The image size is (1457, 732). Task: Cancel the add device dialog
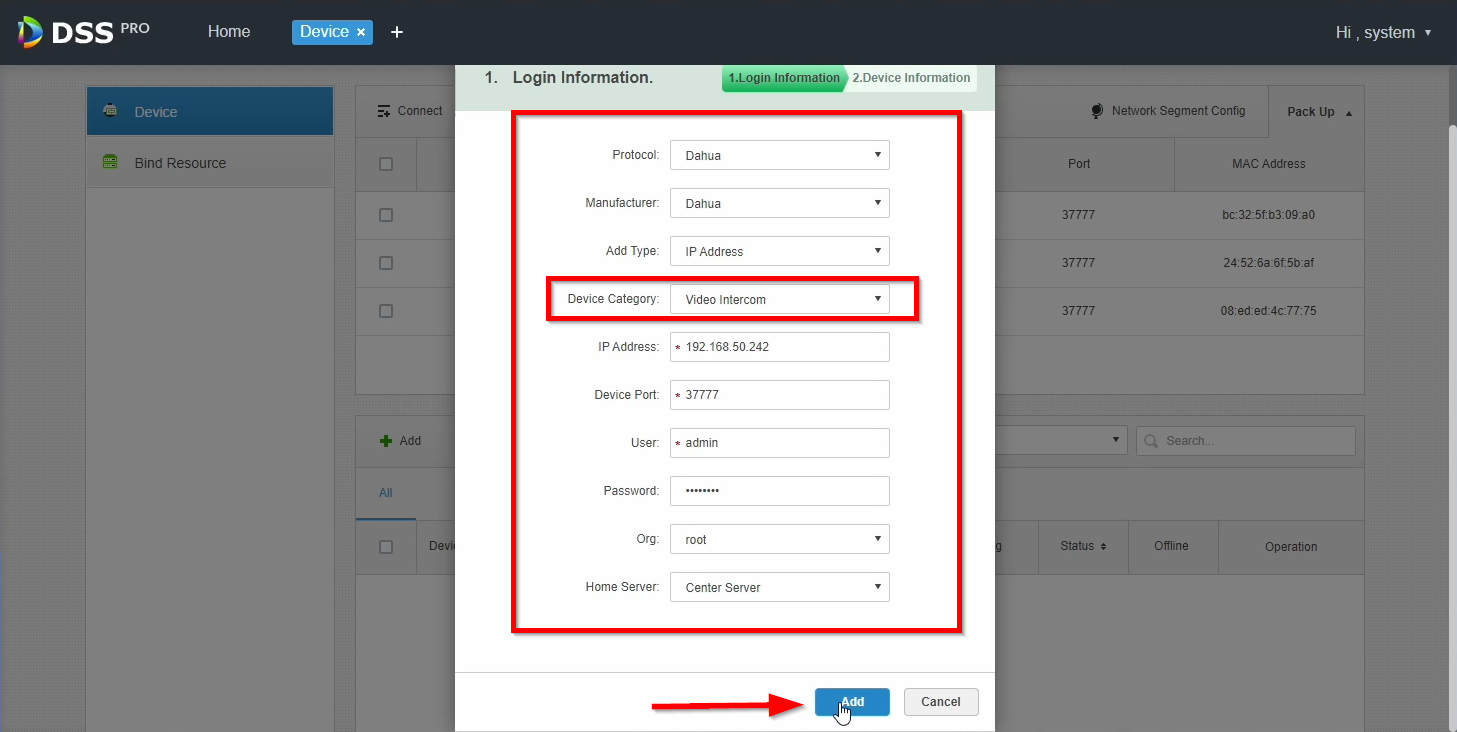pos(941,702)
